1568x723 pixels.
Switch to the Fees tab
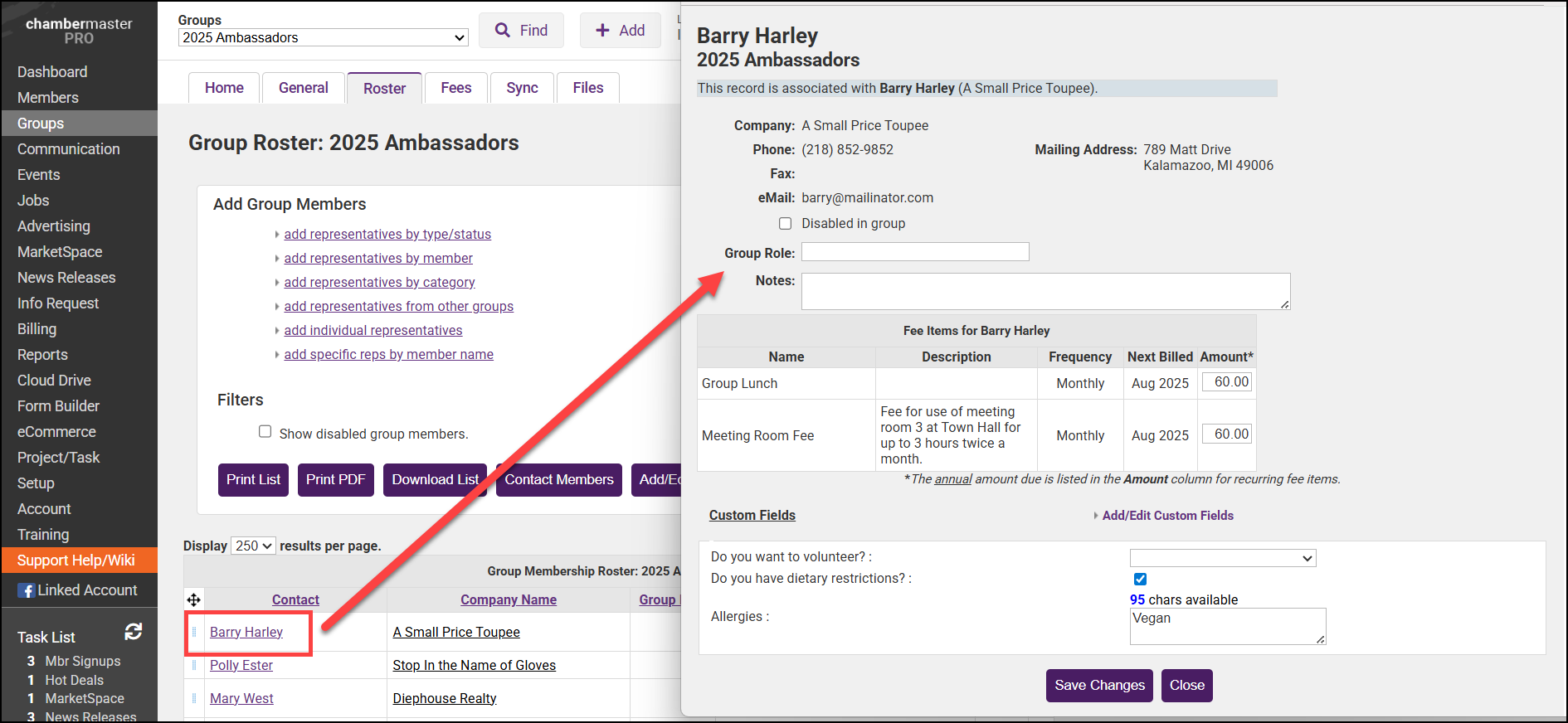point(455,88)
